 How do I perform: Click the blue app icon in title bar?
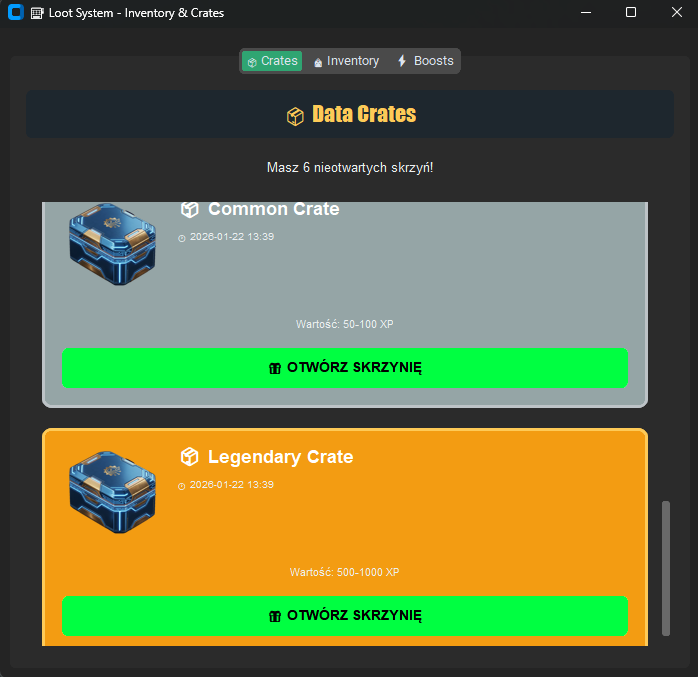coord(16,12)
